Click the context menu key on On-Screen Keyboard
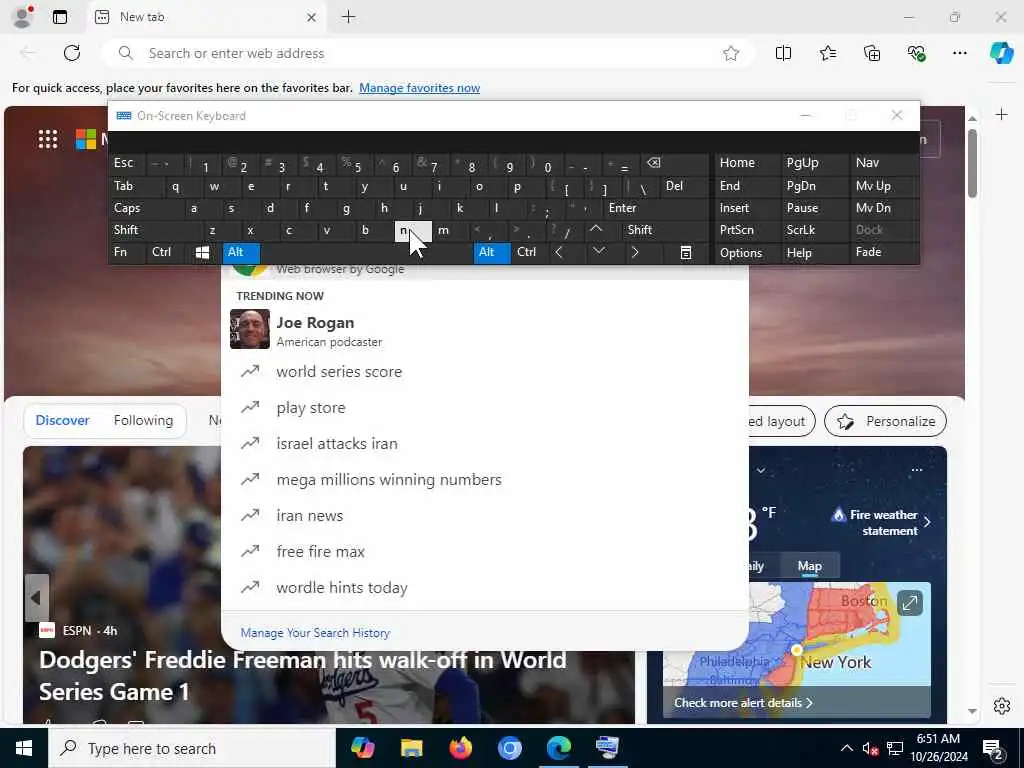The width and height of the screenshot is (1024, 768). coord(685,253)
